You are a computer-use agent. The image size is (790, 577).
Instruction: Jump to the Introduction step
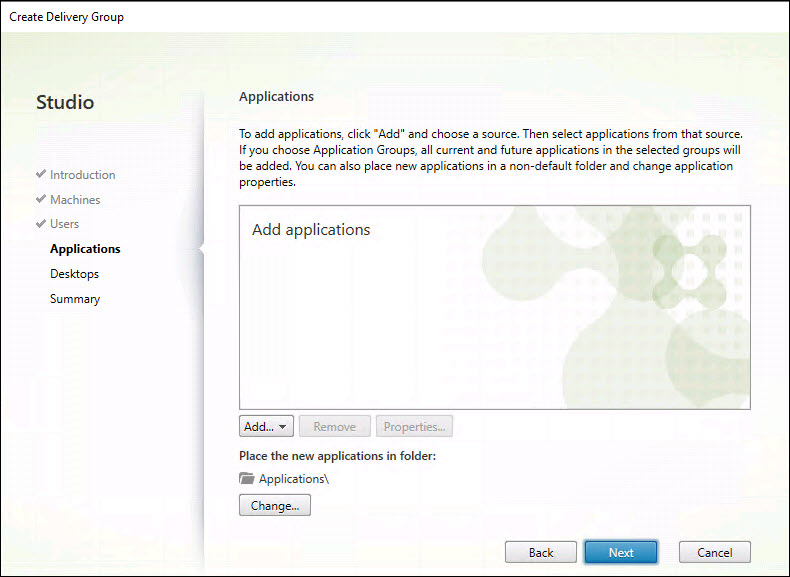[x=82, y=175]
